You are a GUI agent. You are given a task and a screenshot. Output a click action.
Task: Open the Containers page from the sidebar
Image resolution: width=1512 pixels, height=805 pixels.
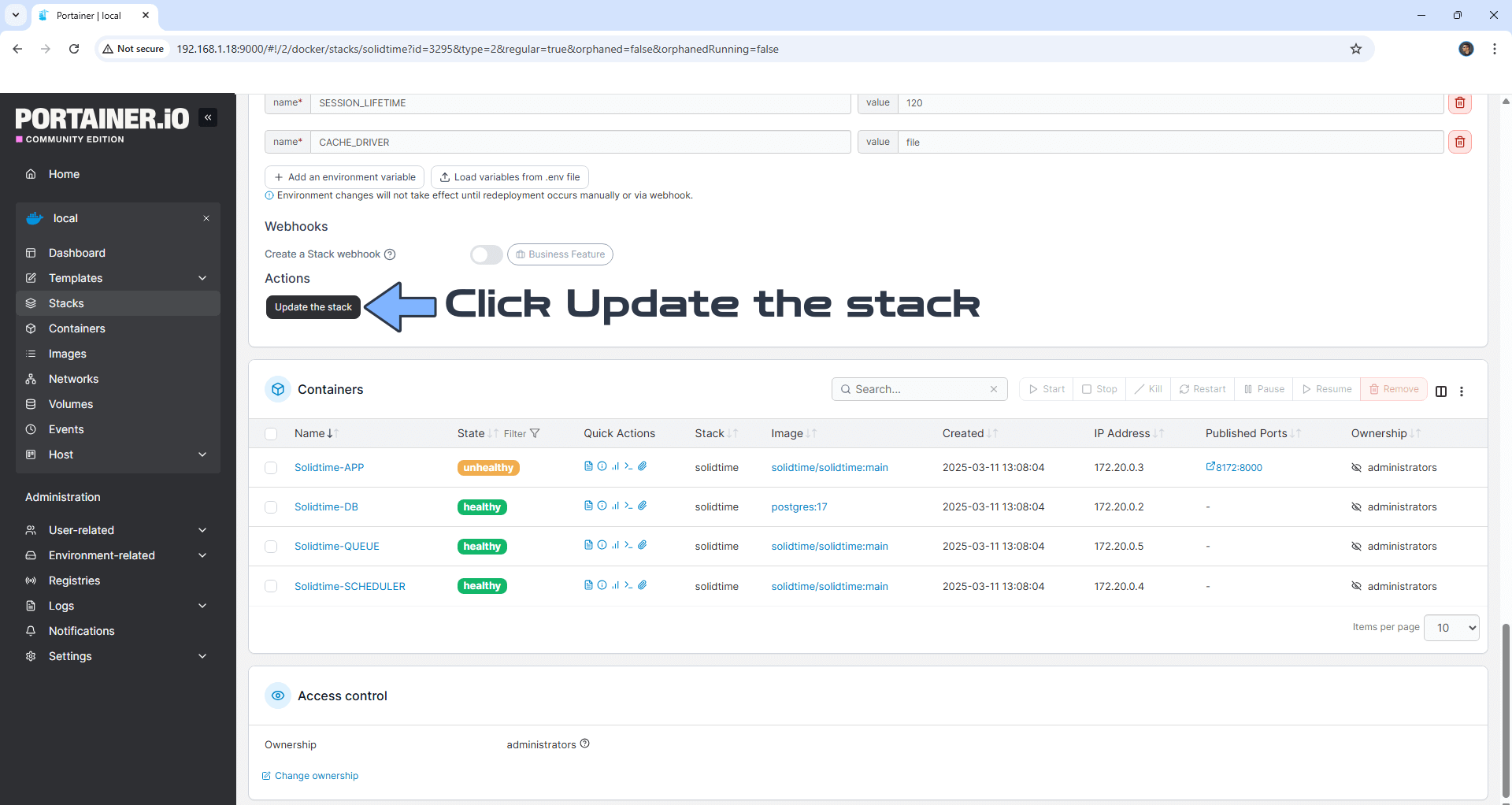[76, 328]
